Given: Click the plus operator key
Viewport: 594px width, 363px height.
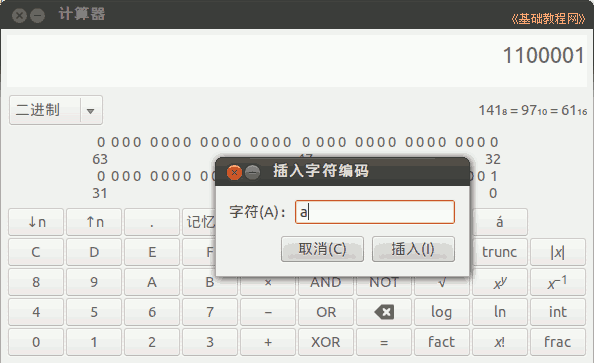Looking at the screenshot, I should 268,342.
